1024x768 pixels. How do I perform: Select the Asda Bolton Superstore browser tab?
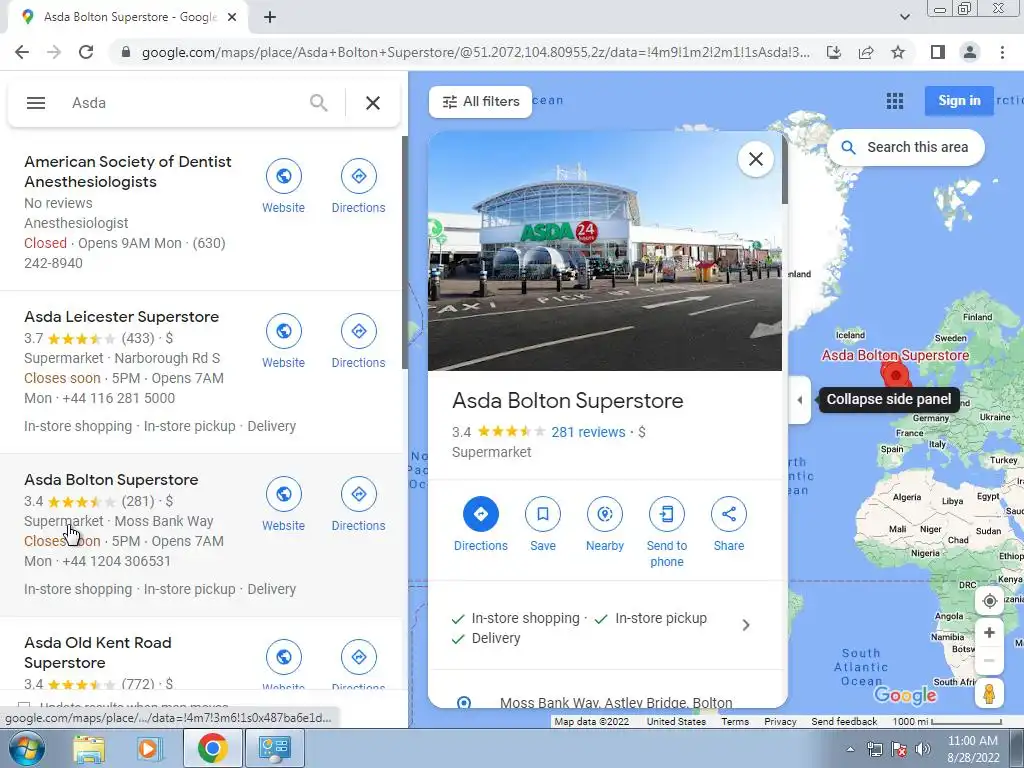128,18
